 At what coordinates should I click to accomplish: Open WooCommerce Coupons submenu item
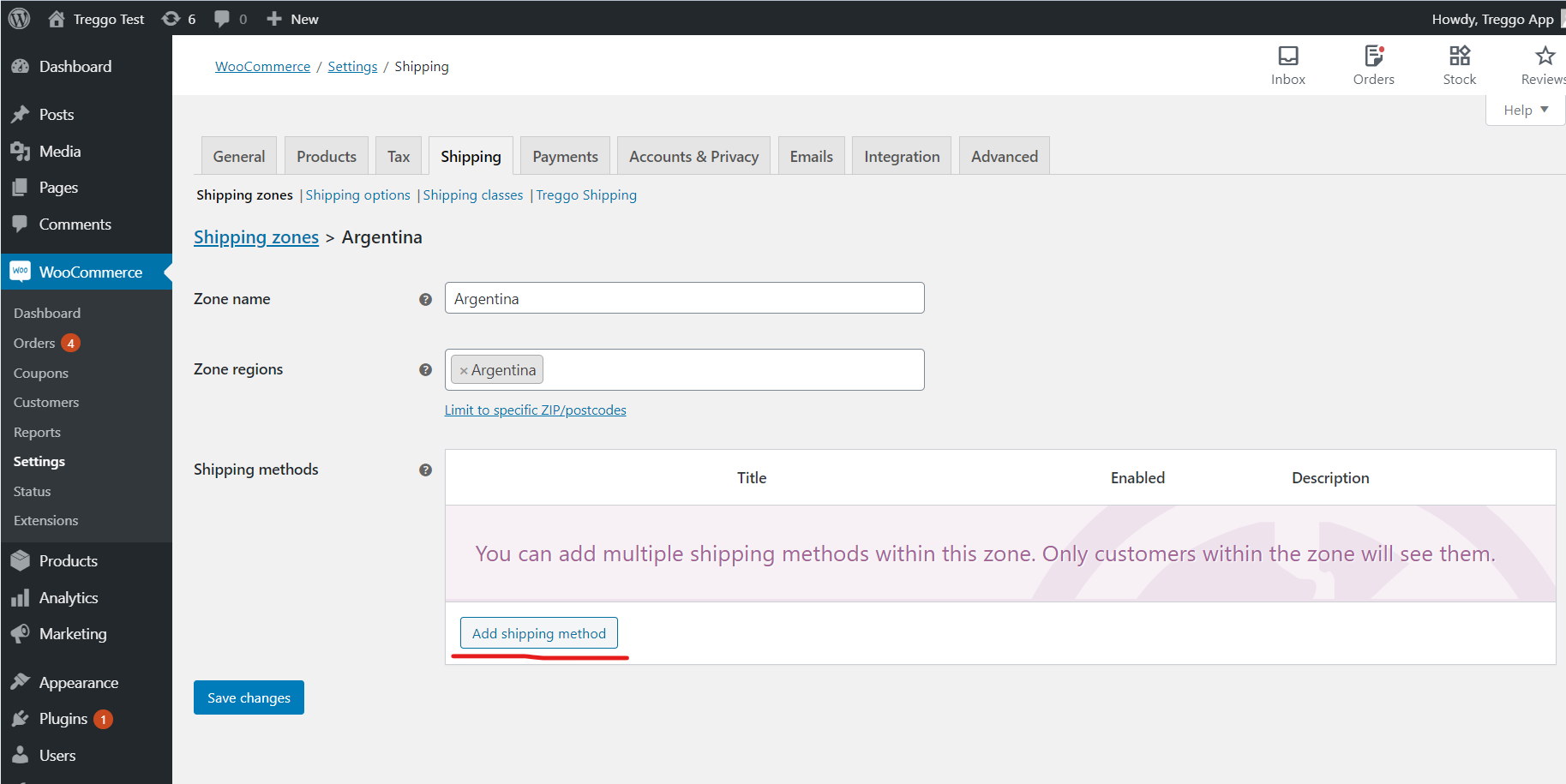point(41,374)
